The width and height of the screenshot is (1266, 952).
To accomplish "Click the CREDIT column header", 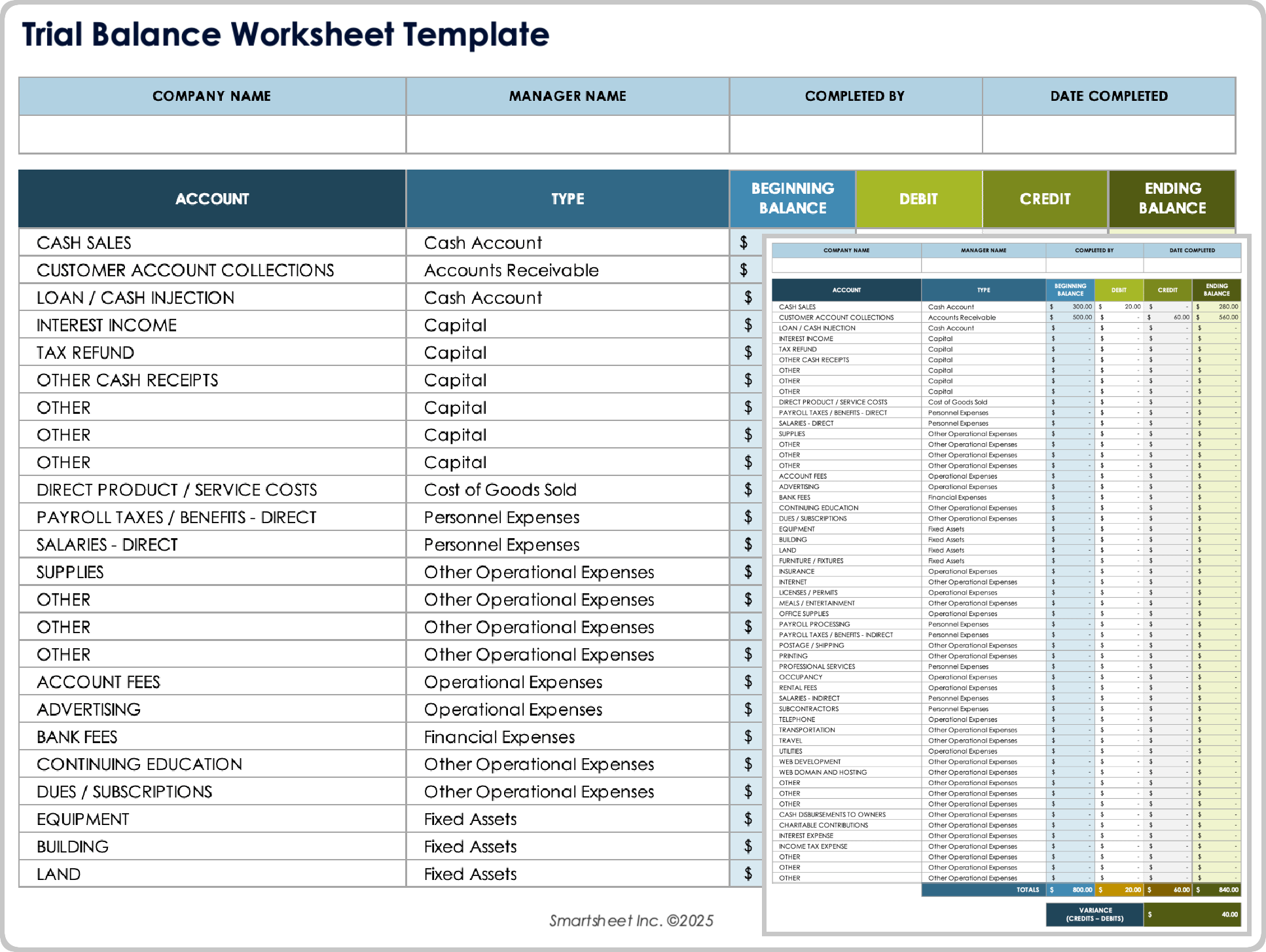I will pyautogui.click(x=1045, y=198).
